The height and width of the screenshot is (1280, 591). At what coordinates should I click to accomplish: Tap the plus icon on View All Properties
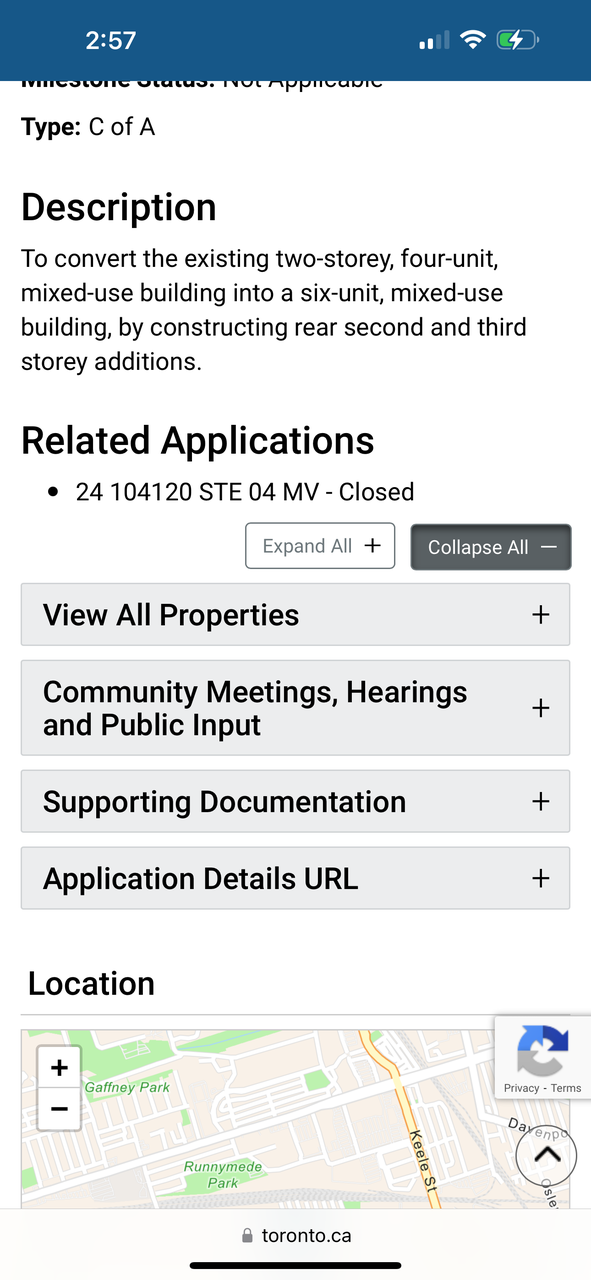[x=541, y=615]
